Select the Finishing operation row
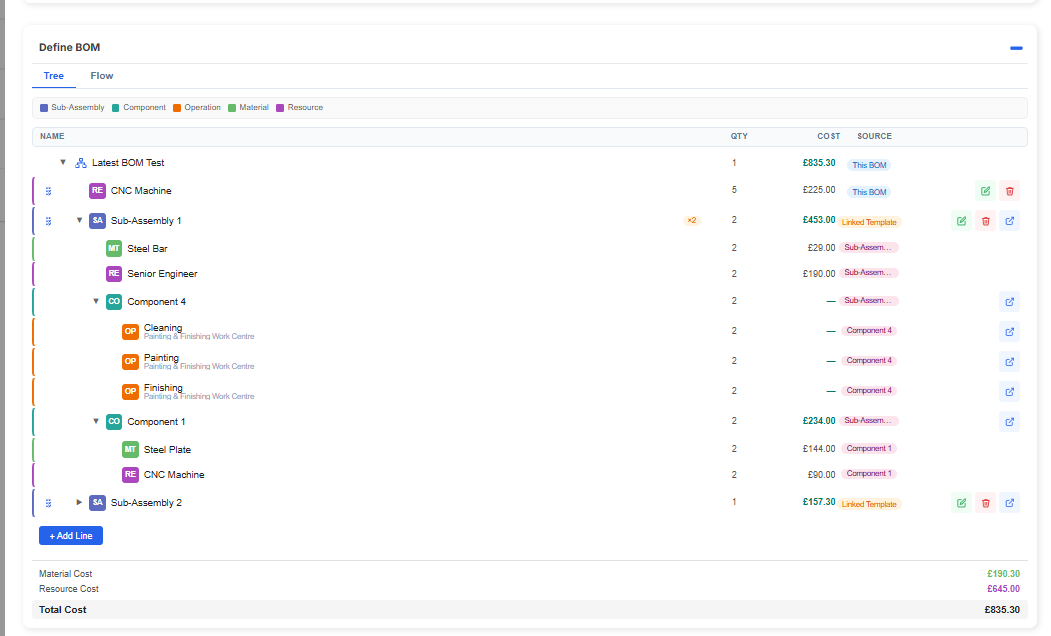The width and height of the screenshot is (1051, 636). tap(530, 391)
